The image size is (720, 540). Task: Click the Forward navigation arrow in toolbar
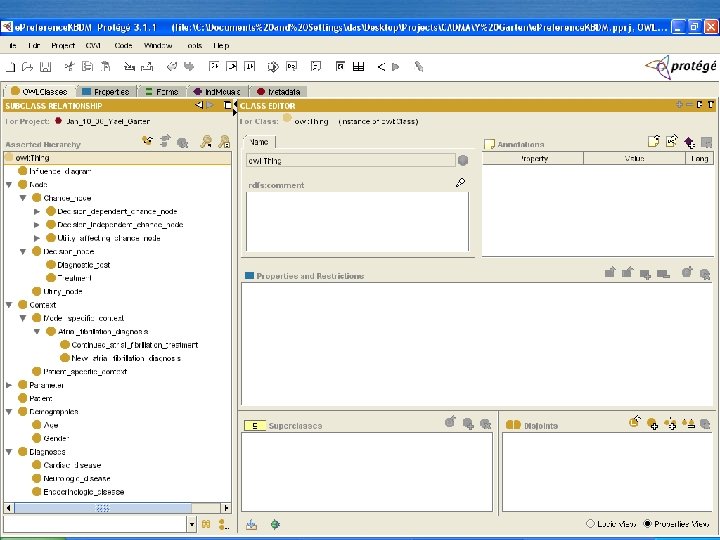395,67
